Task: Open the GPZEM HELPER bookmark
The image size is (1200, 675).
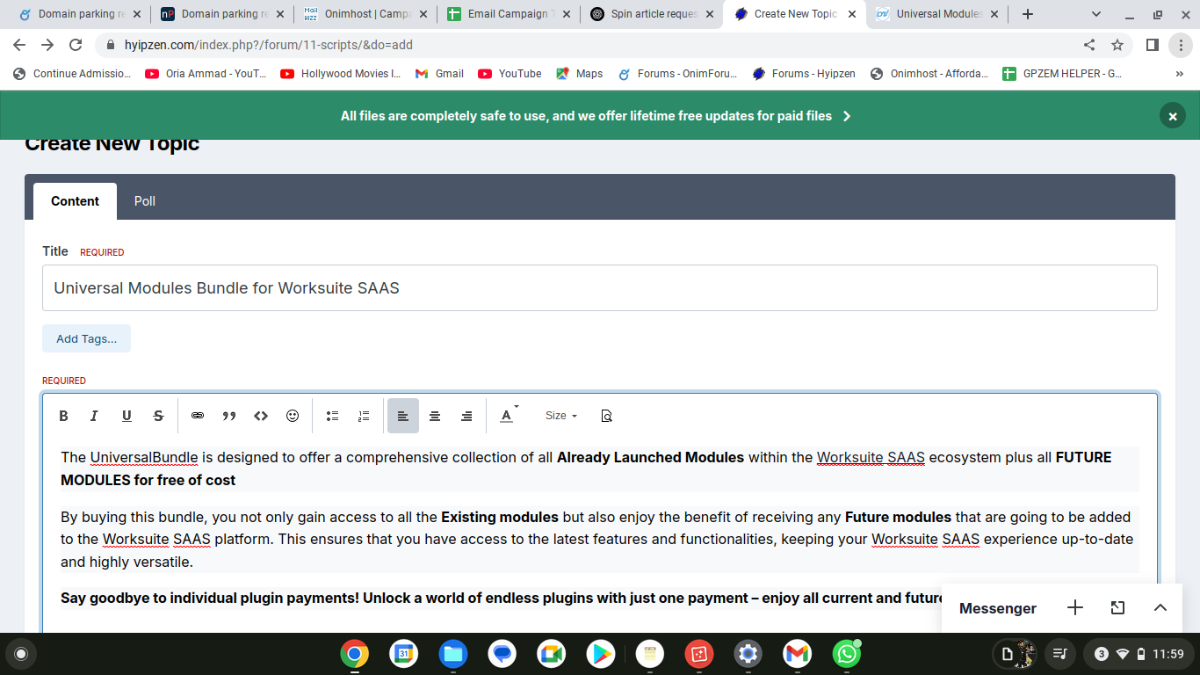Action: click(1061, 73)
